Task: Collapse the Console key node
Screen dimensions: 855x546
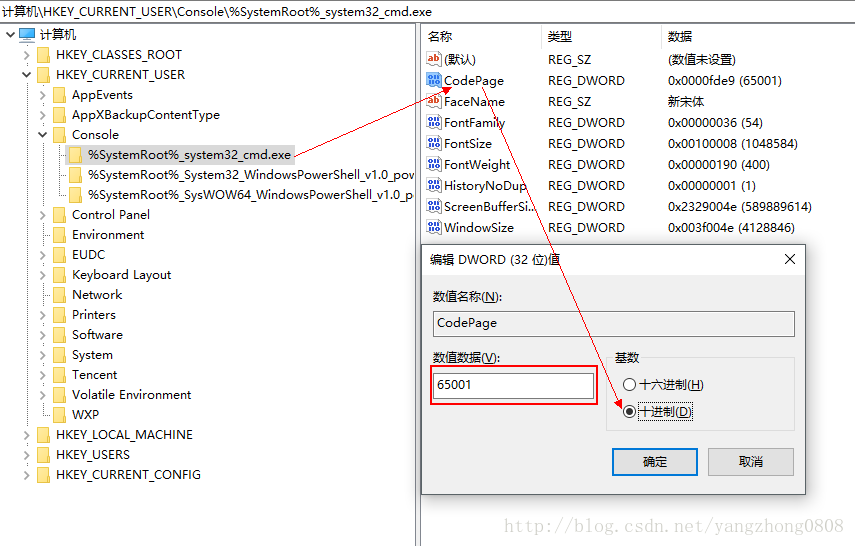Action: click(x=42, y=135)
